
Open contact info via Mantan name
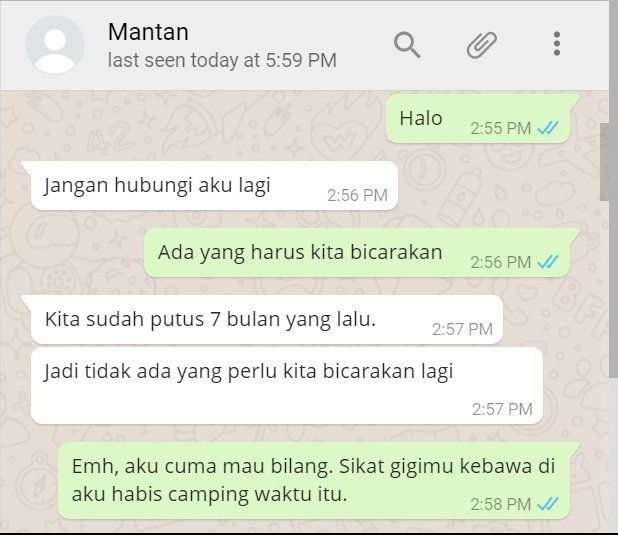click(x=148, y=32)
